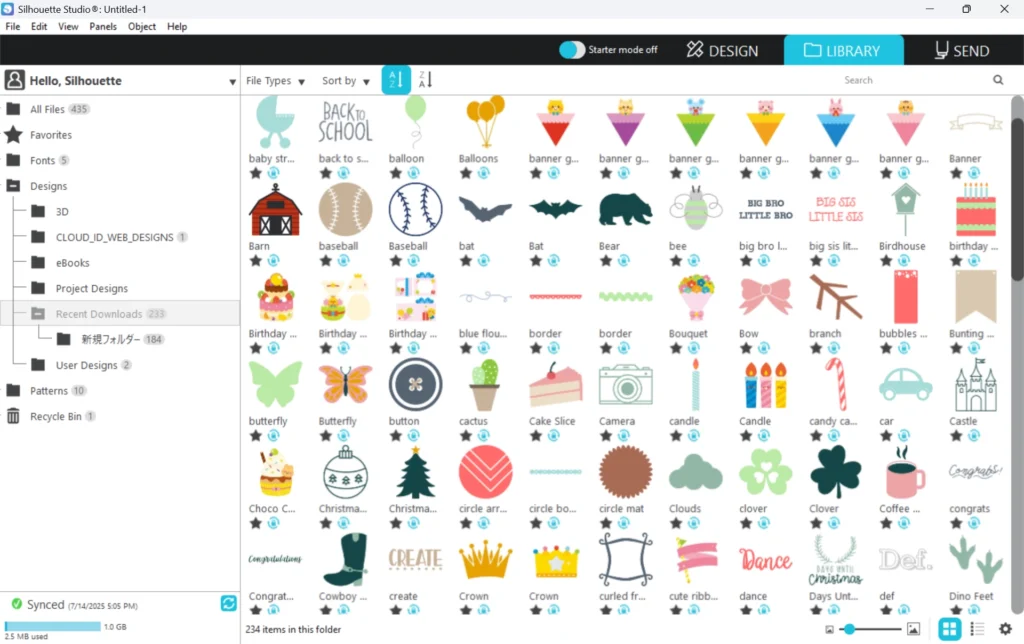Toggle Starter mode switch

click(x=572, y=50)
